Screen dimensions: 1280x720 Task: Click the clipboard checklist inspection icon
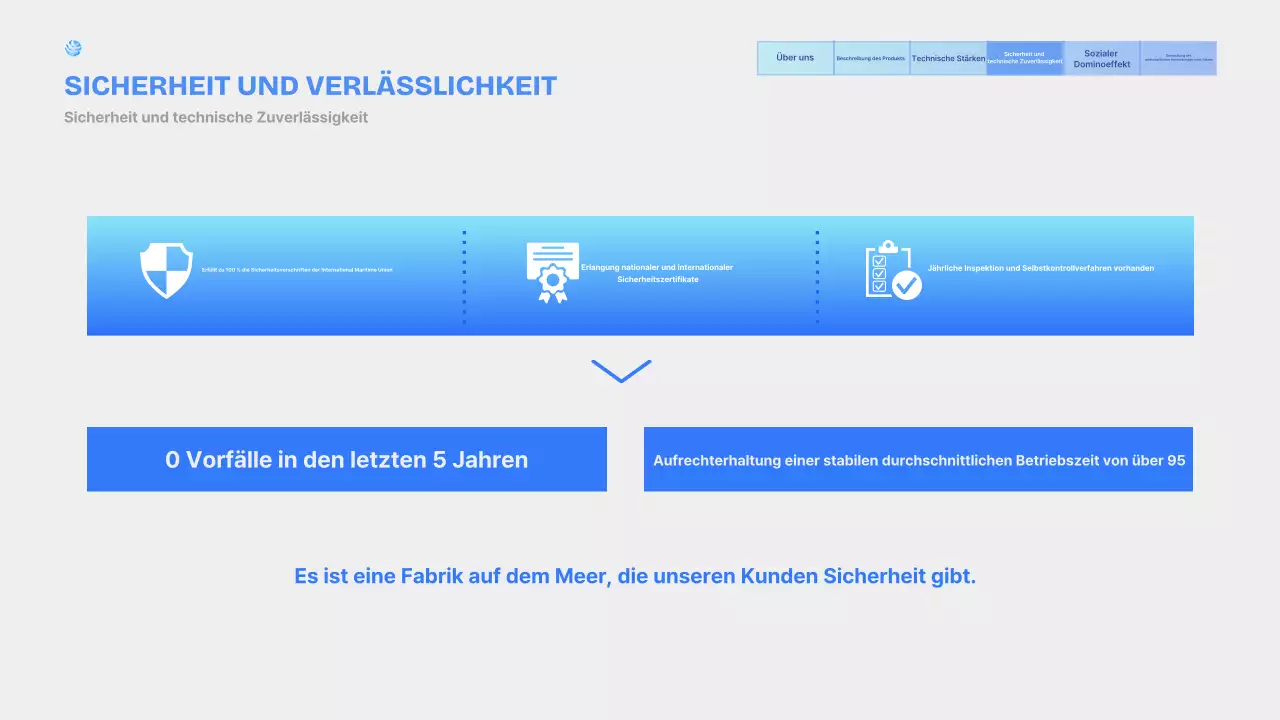click(x=892, y=270)
